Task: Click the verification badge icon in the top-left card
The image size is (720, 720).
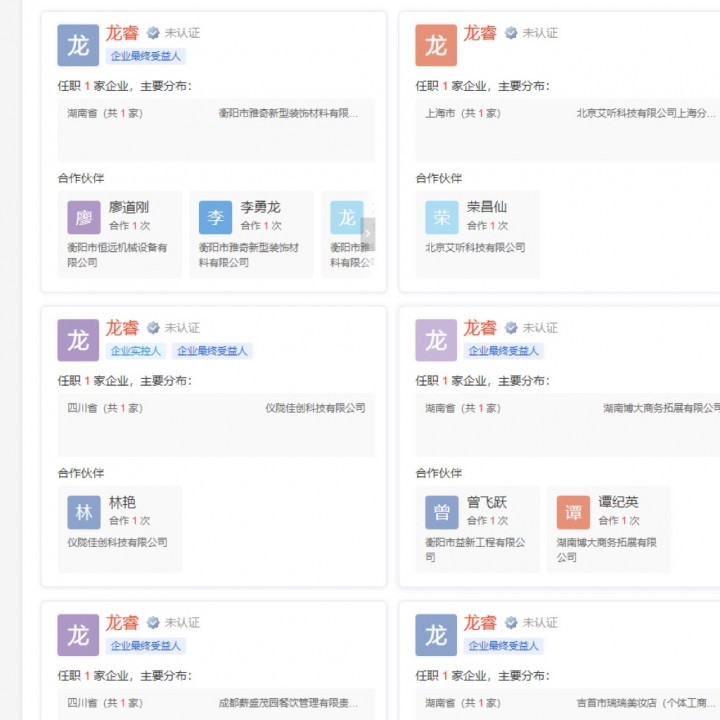Action: coord(153,33)
